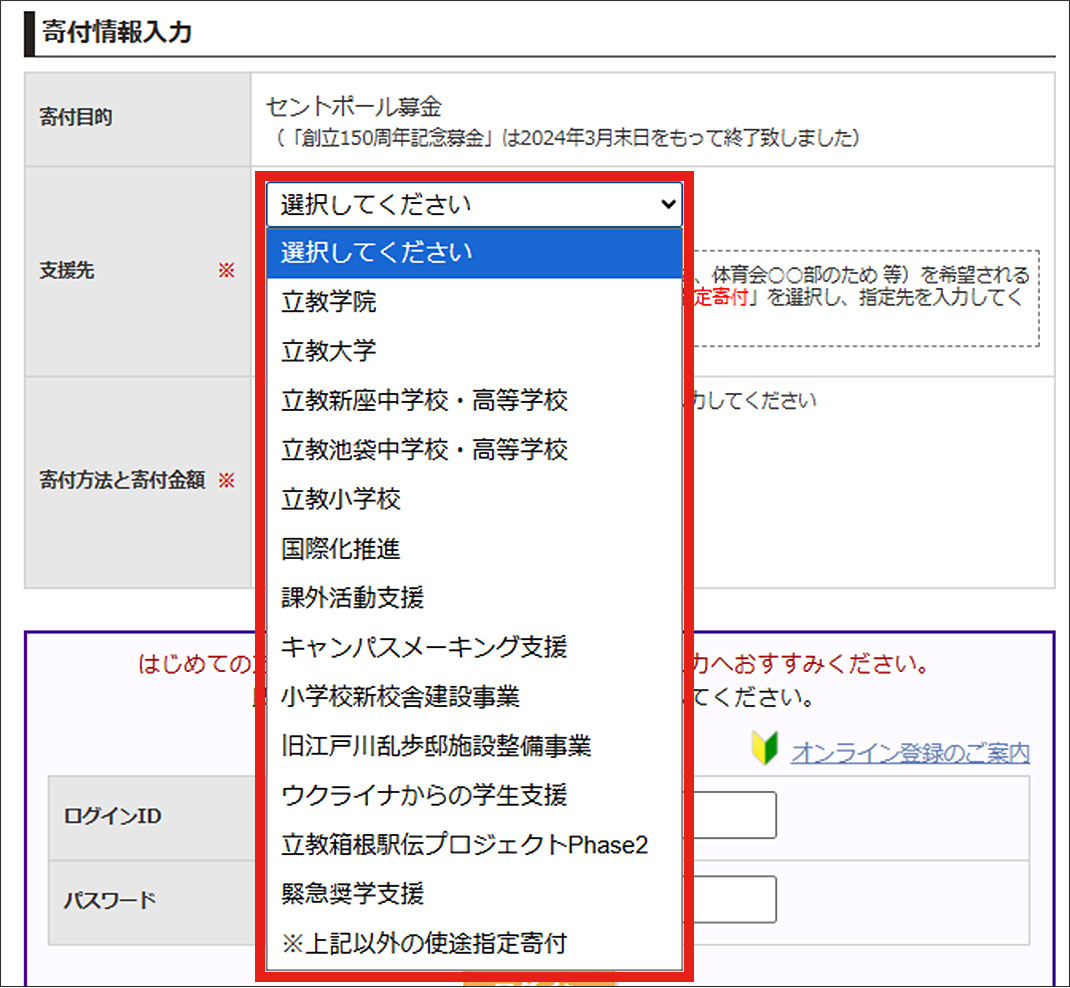Select the highlighted 選択してください option
This screenshot has height=988, width=1070.
(x=474, y=252)
